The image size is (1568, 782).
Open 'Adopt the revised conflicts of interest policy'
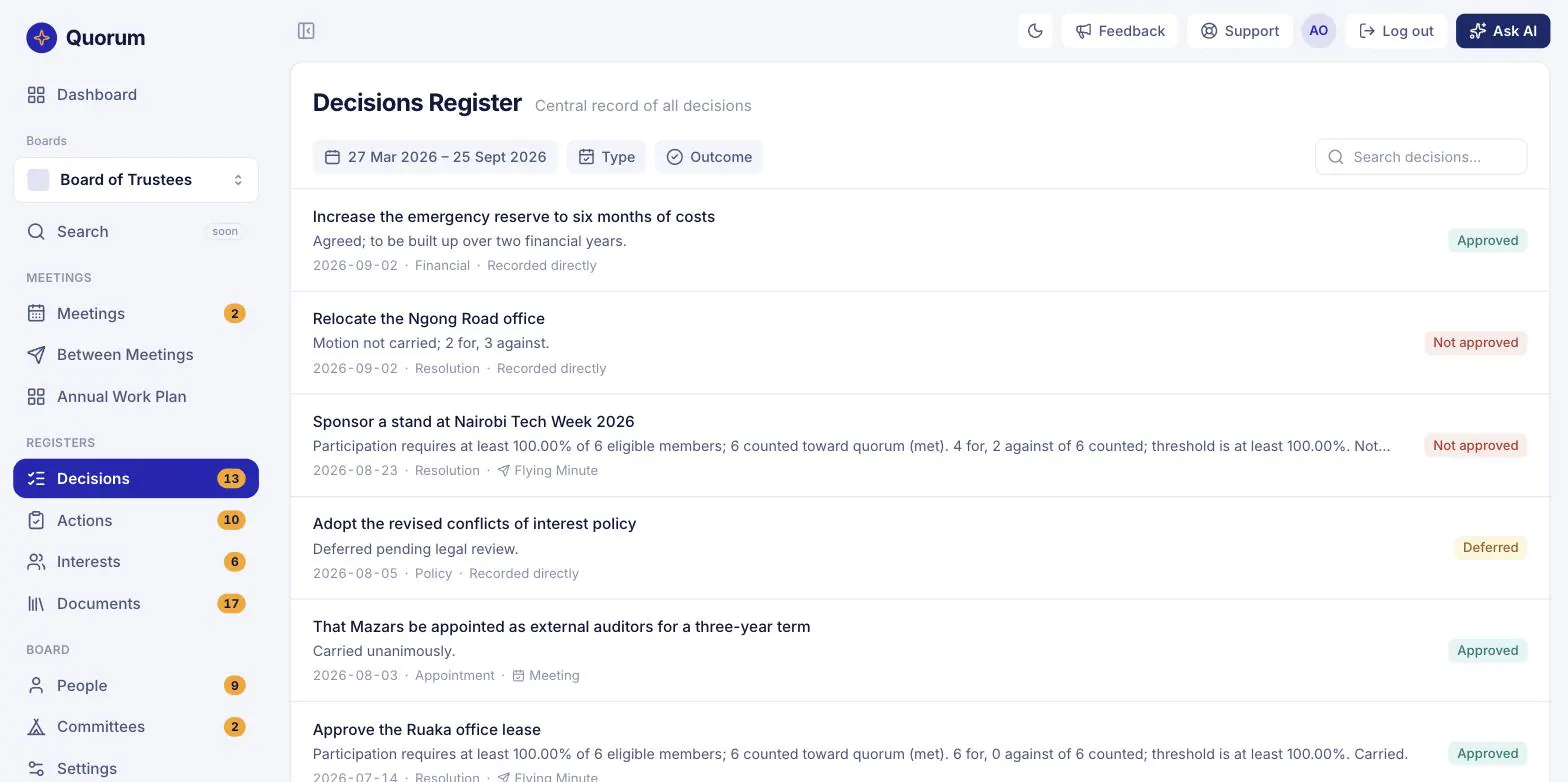(x=920, y=548)
